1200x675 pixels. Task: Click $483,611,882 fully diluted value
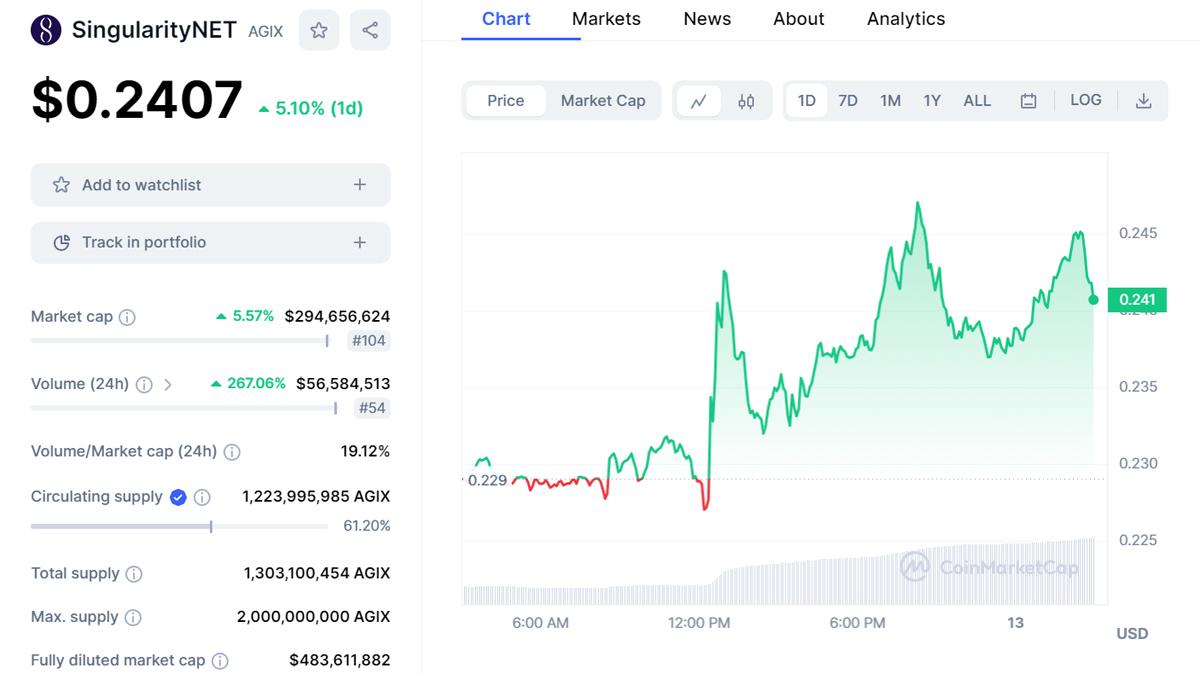(340, 660)
